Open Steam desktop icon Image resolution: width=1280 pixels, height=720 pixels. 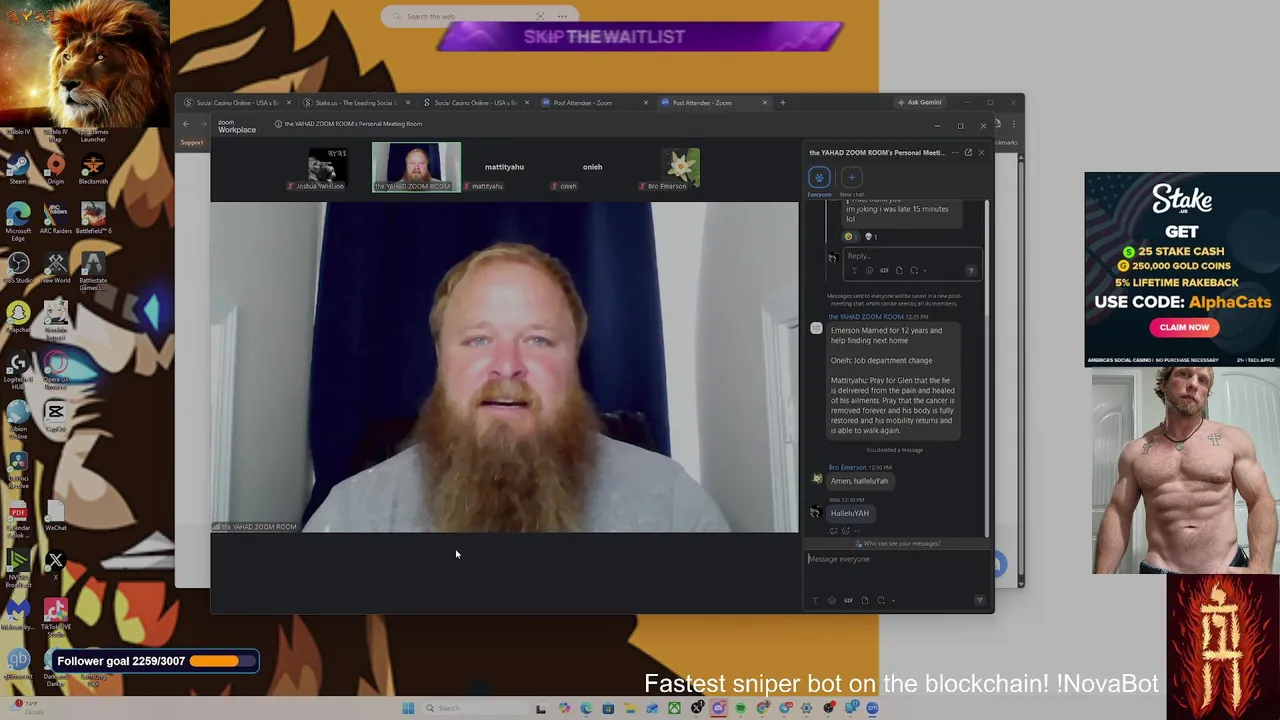[x=18, y=169]
